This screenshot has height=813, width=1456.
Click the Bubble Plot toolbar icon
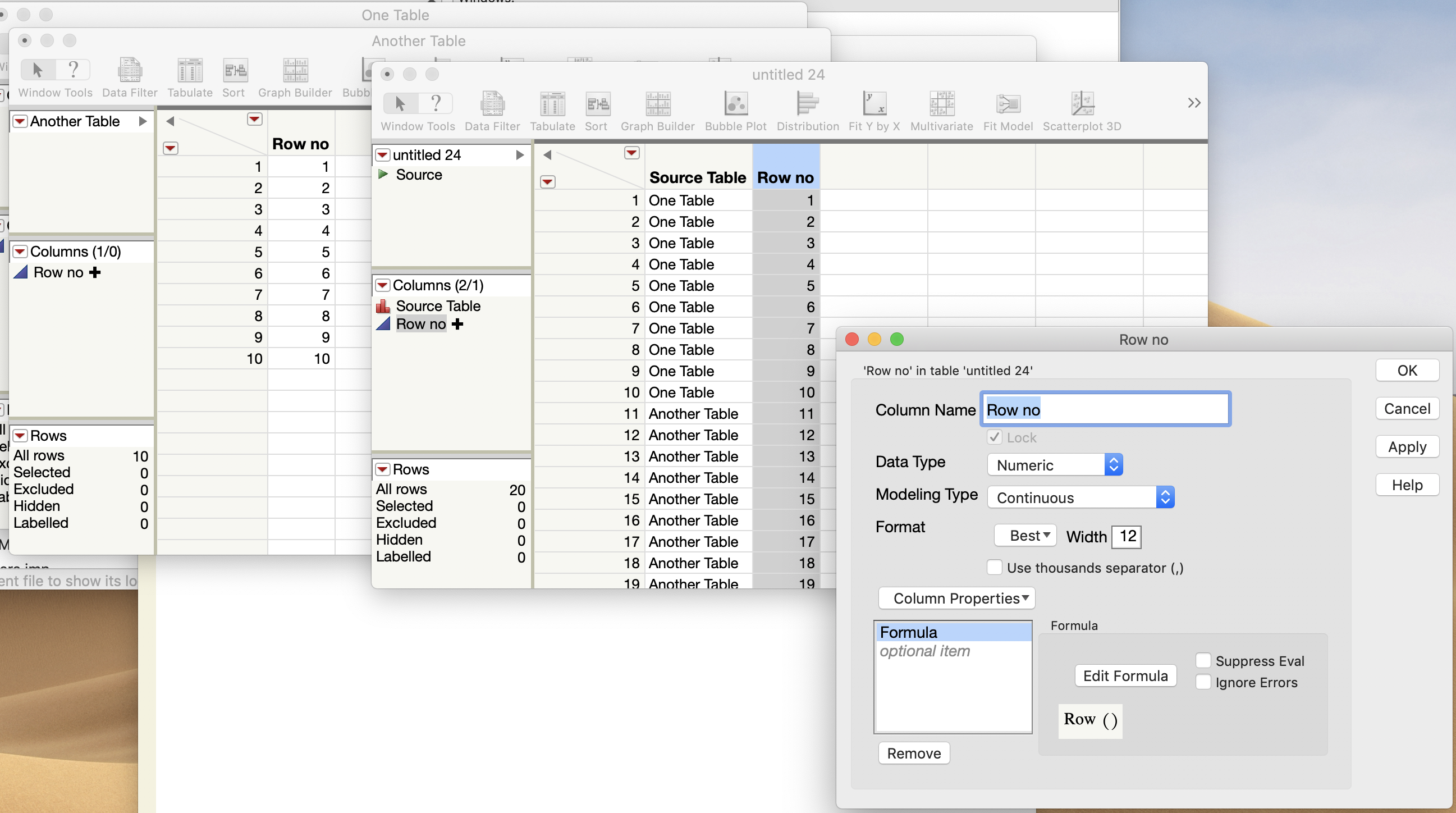(735, 104)
